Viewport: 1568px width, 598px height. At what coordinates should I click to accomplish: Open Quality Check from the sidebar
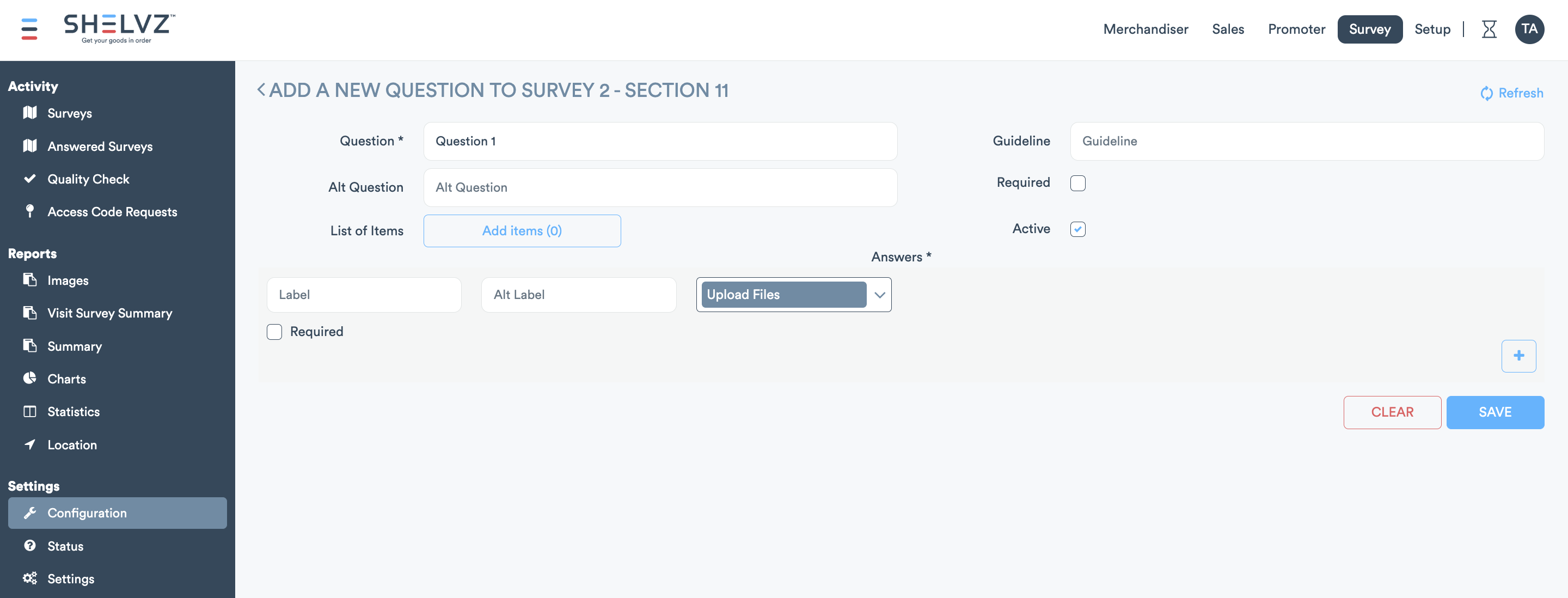pyautogui.click(x=29, y=179)
